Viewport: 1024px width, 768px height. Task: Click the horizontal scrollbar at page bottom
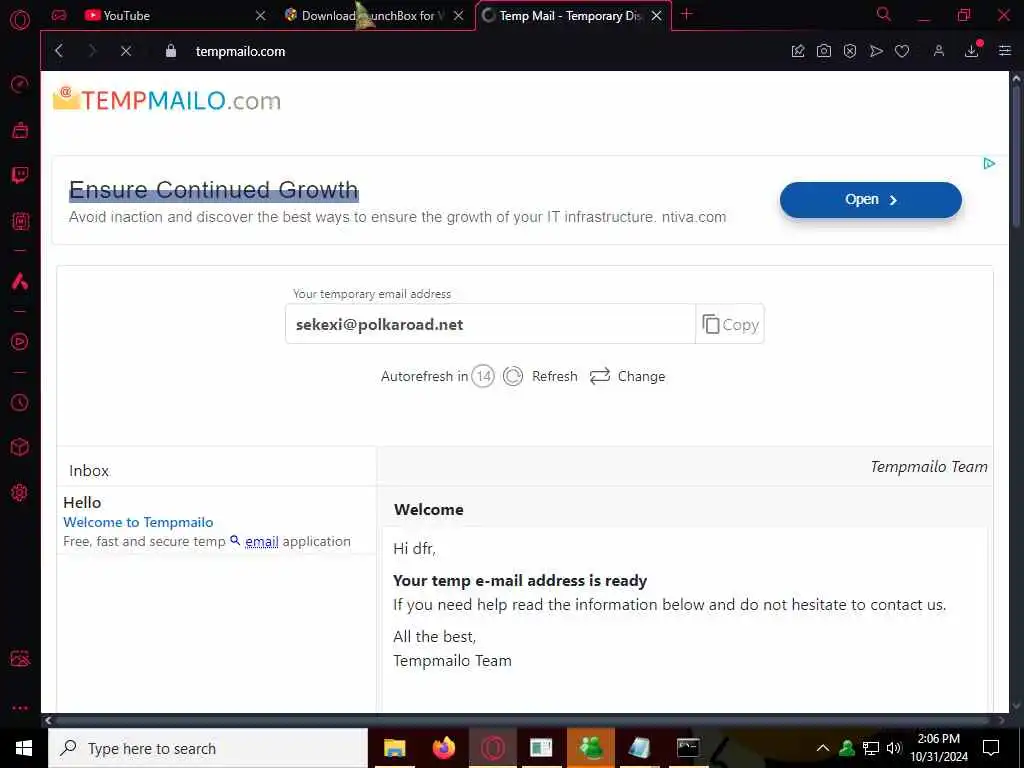click(522, 720)
